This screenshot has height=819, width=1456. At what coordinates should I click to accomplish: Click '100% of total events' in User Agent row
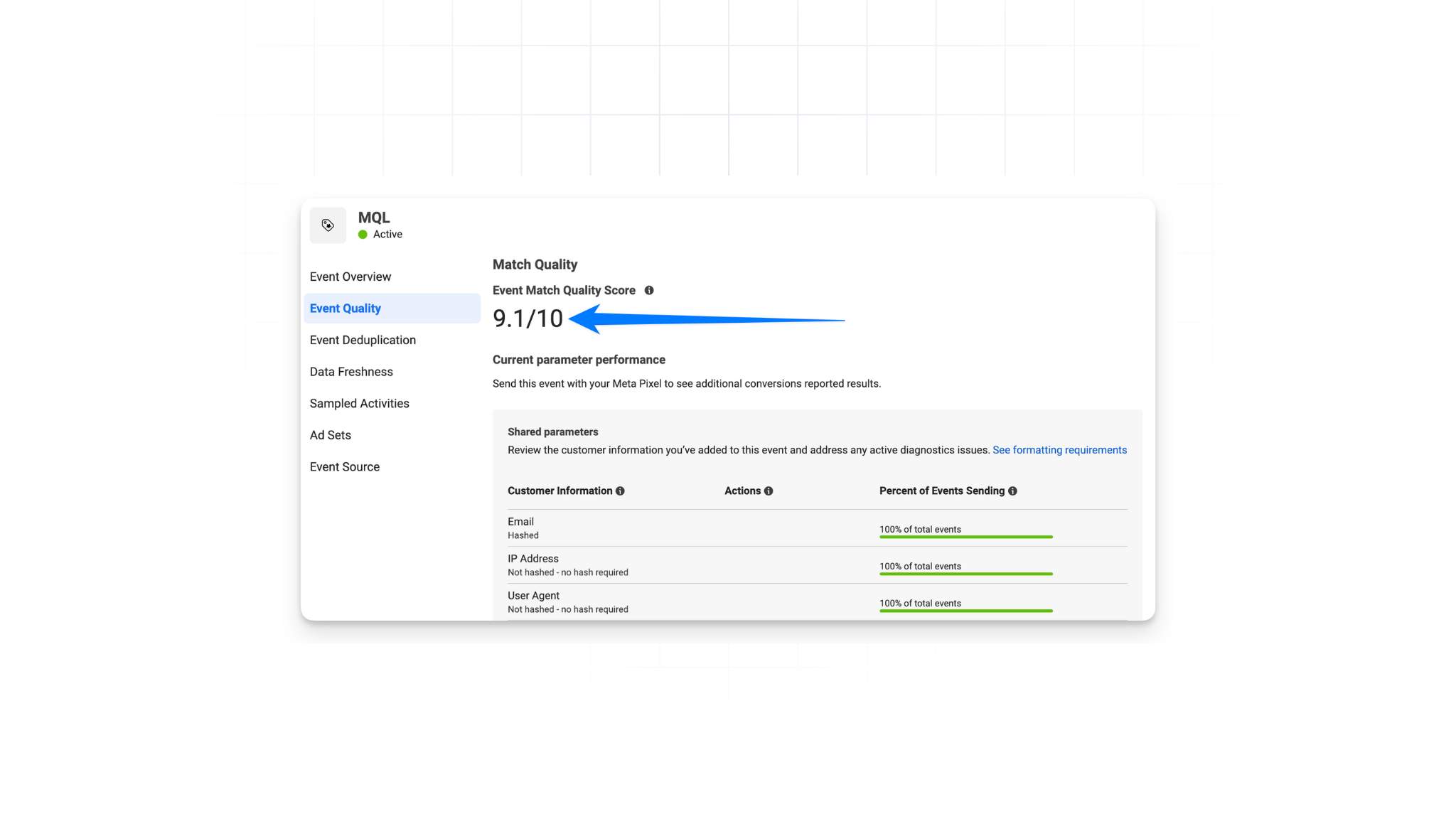[x=920, y=604]
